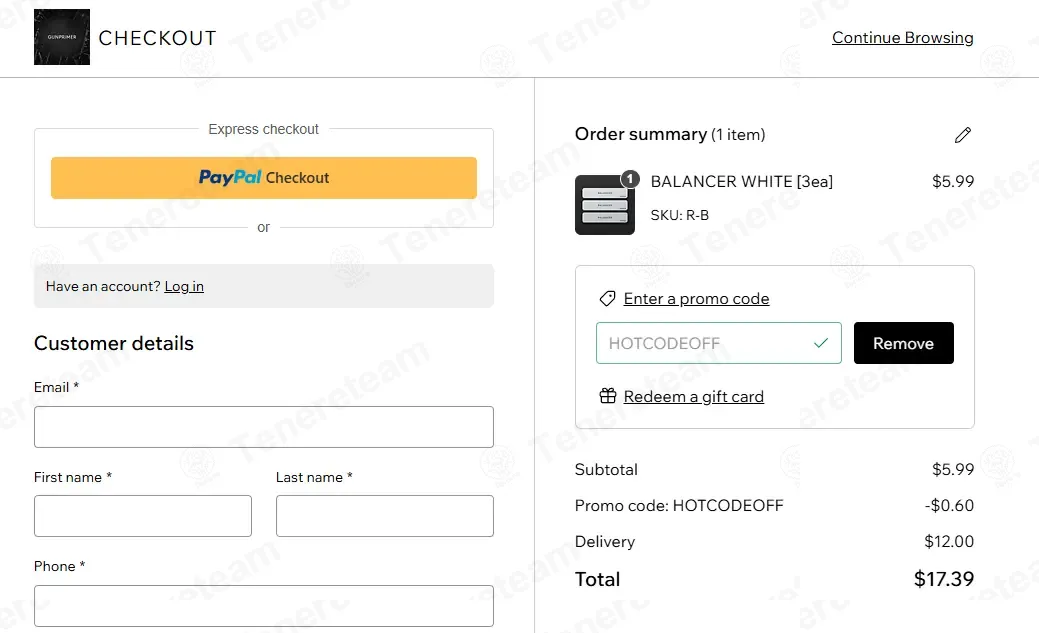Click the quantity badge on product image
1039x633 pixels.
point(630,178)
